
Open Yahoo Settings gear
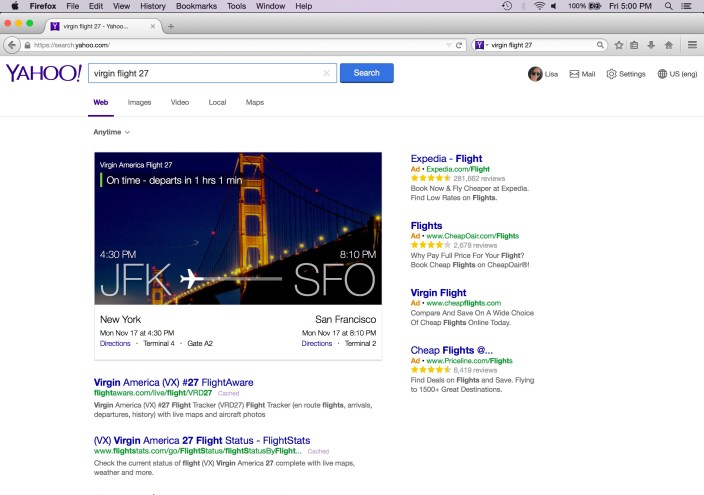(x=612, y=74)
